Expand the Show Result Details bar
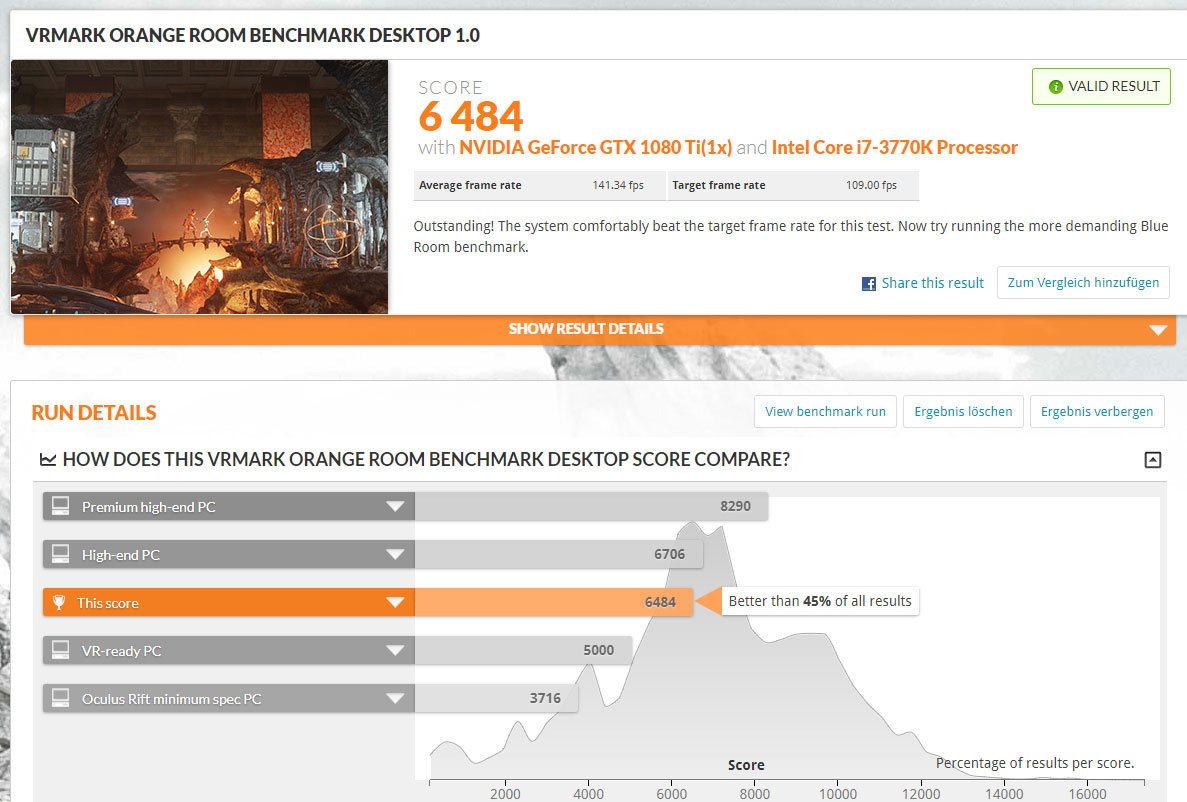The height and width of the screenshot is (802, 1187). point(600,329)
